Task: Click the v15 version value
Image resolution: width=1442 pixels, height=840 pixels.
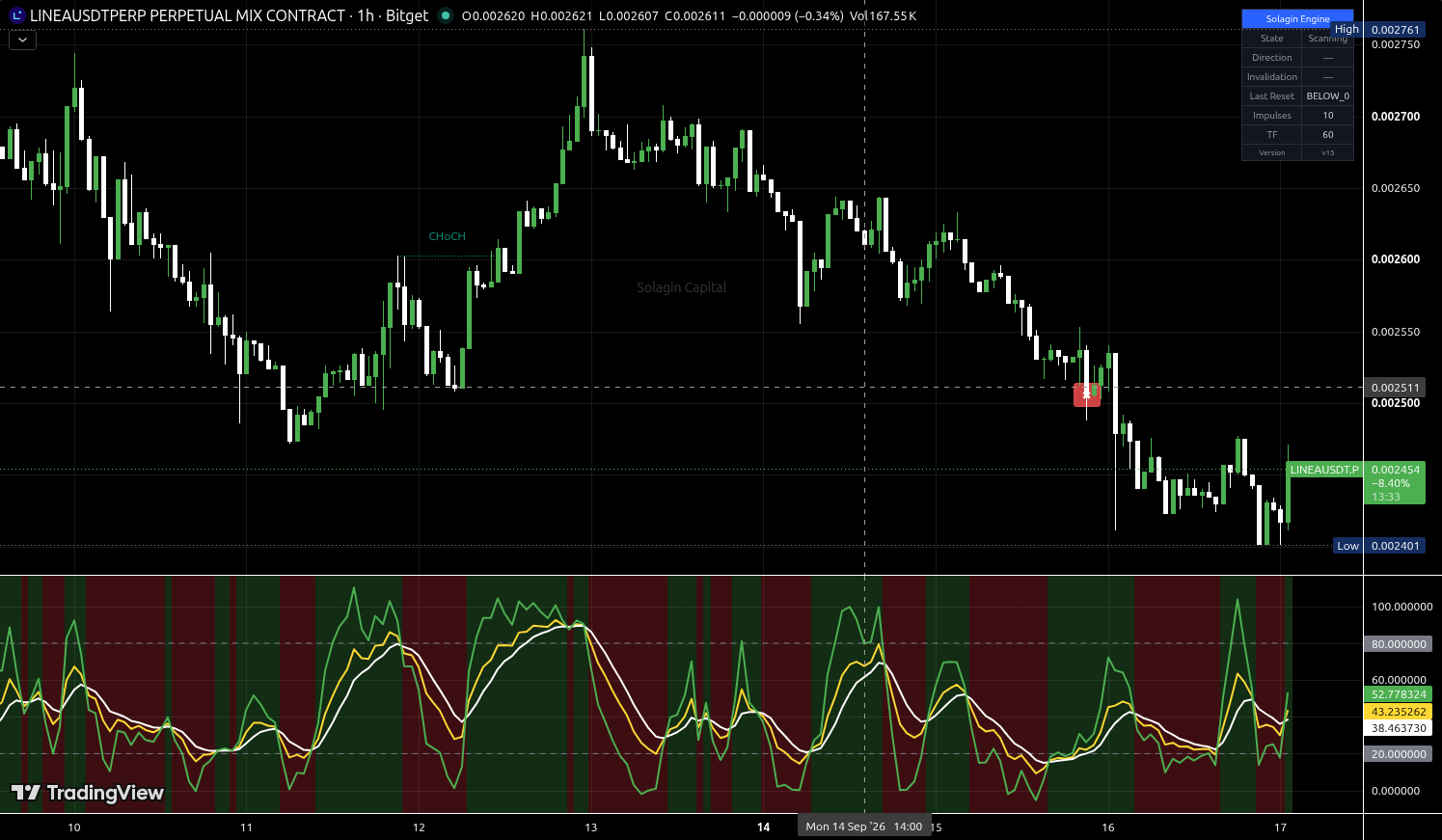Action: [x=1328, y=152]
